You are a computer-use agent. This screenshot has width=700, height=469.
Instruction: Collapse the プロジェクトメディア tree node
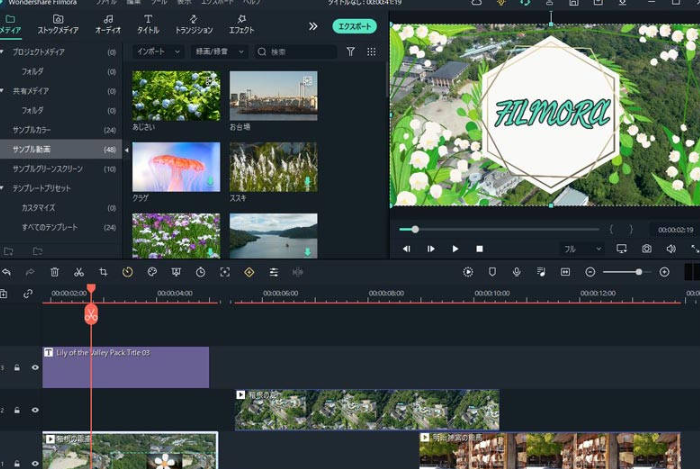point(2,52)
